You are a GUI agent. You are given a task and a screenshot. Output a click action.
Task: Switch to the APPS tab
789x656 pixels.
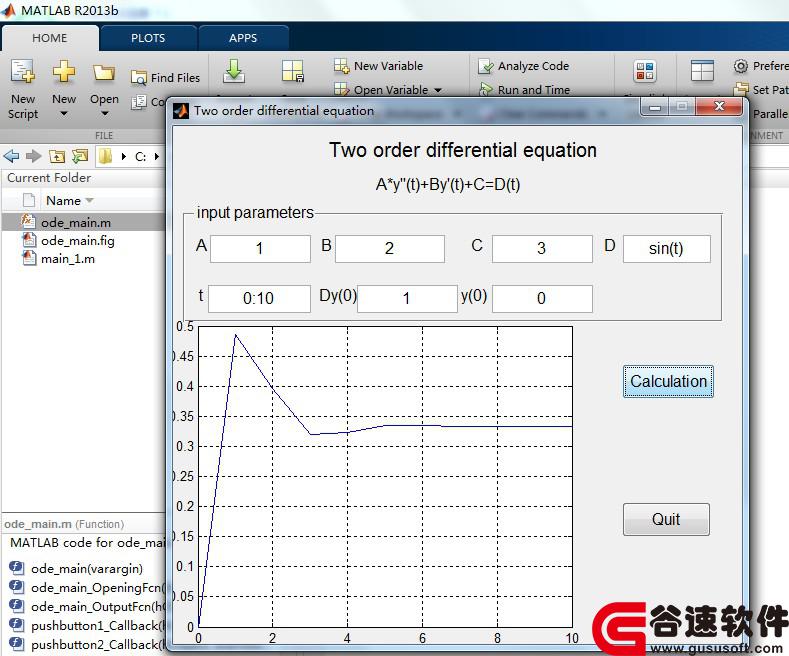point(243,38)
